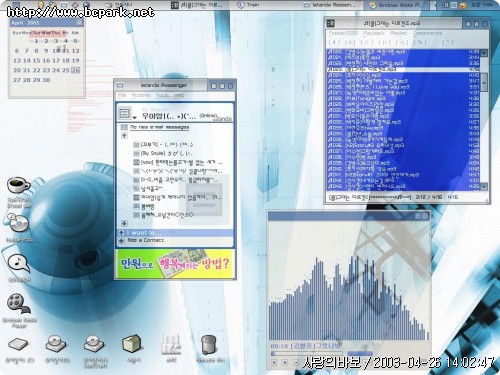
Task: Click Previous track in foobar2000 toolbar
Action: pyautogui.click(x=384, y=42)
